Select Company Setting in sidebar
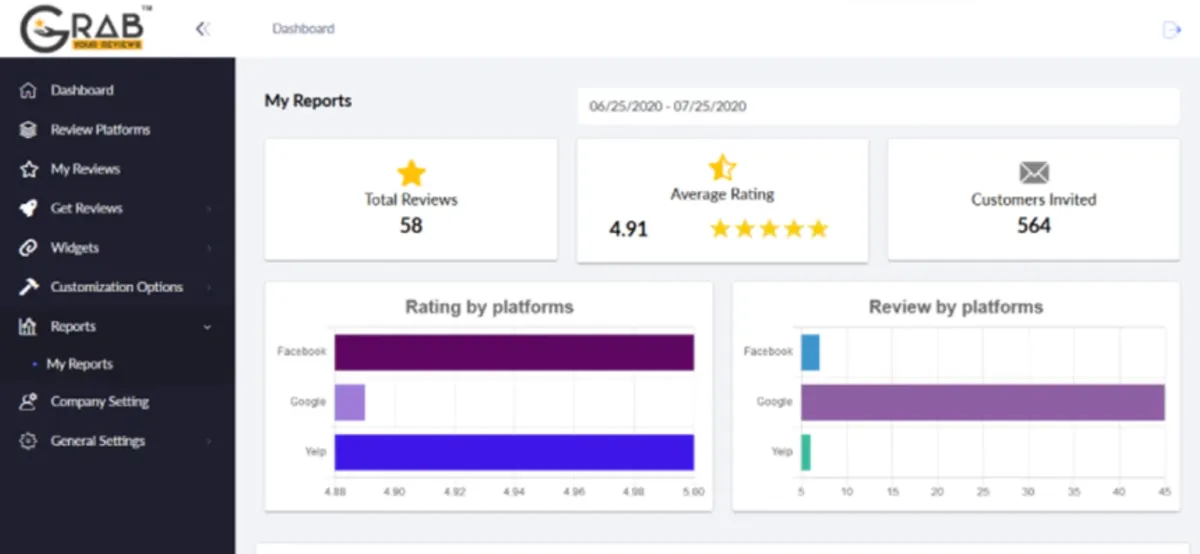The image size is (1200, 554). [x=100, y=402]
